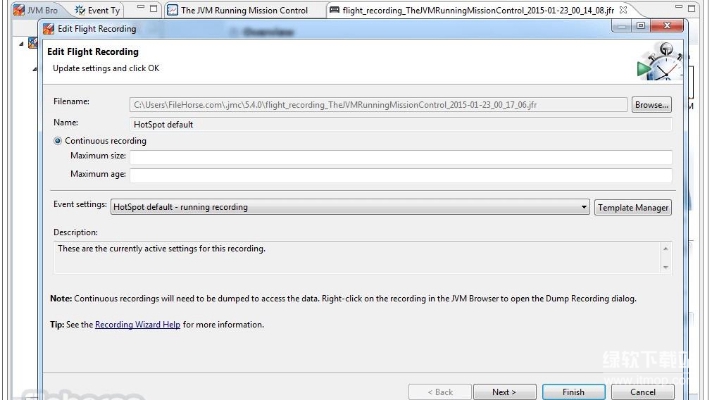Close the flight recording .jfr editor tab

click(x=623, y=10)
